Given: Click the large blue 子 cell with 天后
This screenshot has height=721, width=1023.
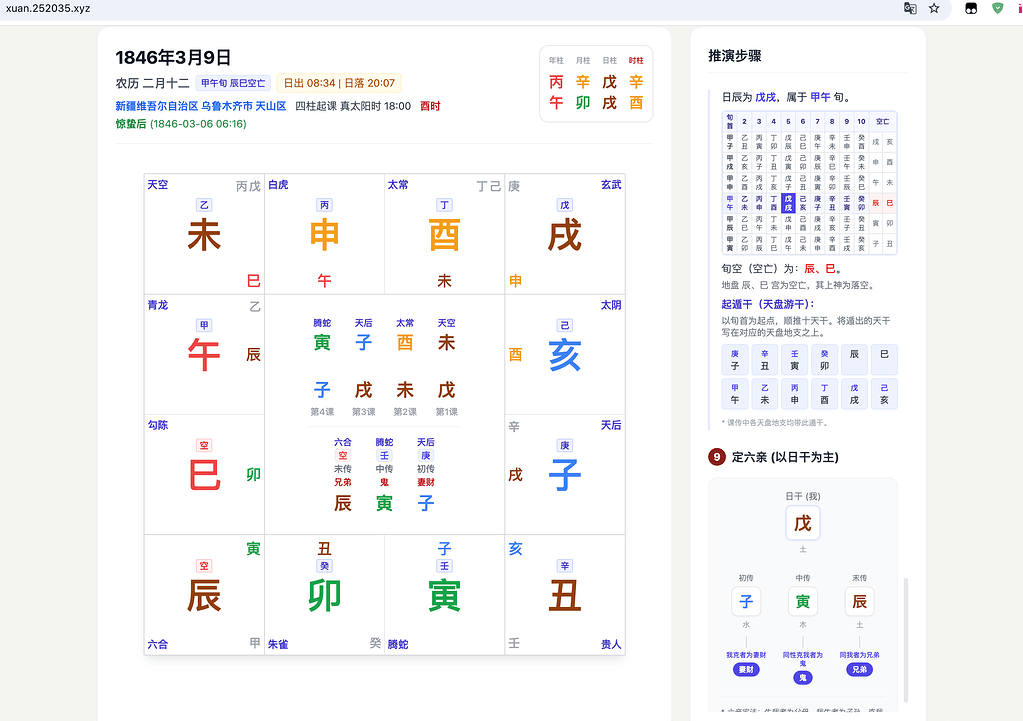Looking at the screenshot, I should (x=564, y=474).
